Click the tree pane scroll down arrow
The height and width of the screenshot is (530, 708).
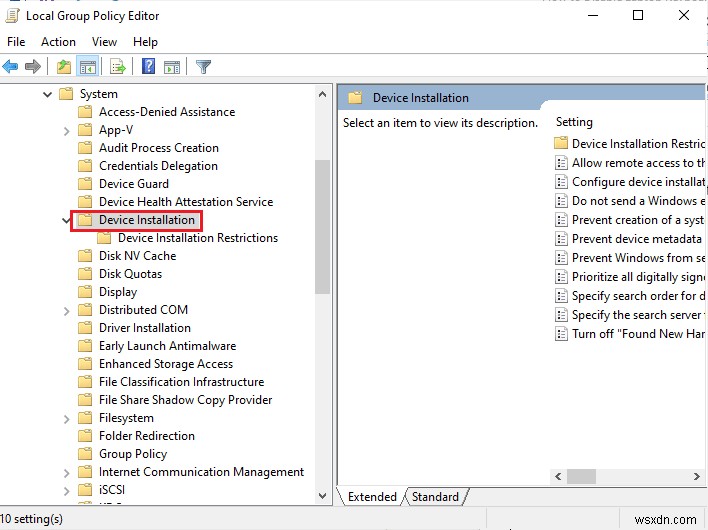pyautogui.click(x=323, y=494)
